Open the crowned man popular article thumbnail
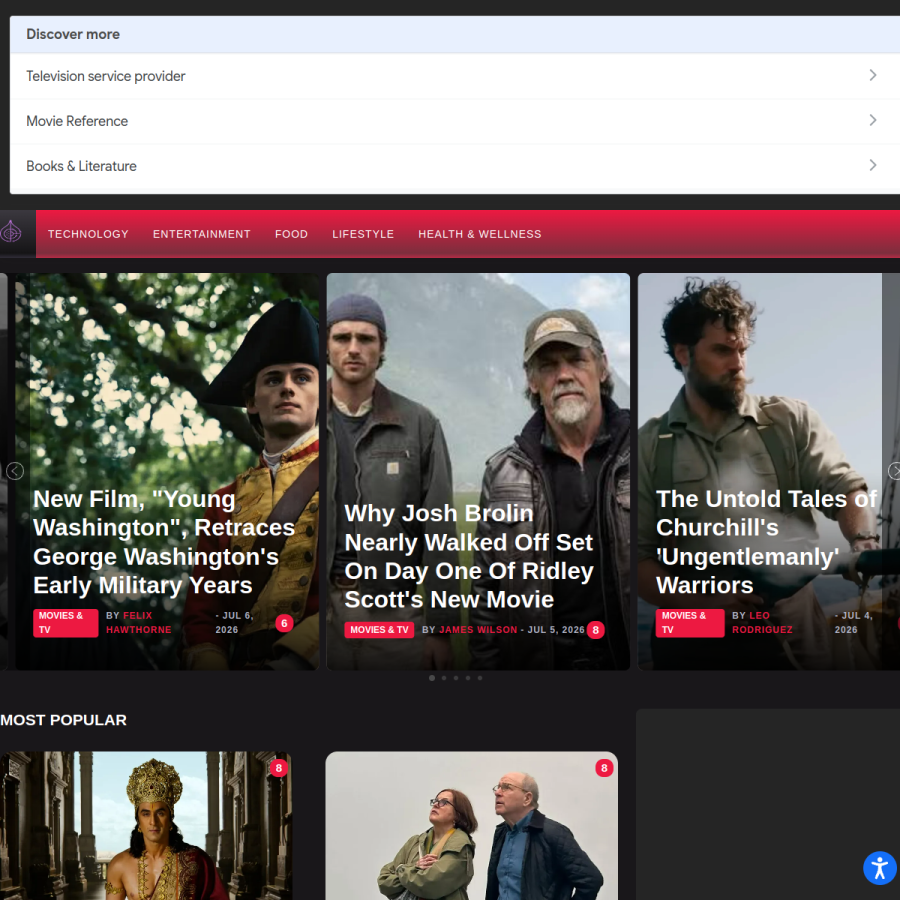Image resolution: width=900 pixels, height=900 pixels. click(146, 825)
